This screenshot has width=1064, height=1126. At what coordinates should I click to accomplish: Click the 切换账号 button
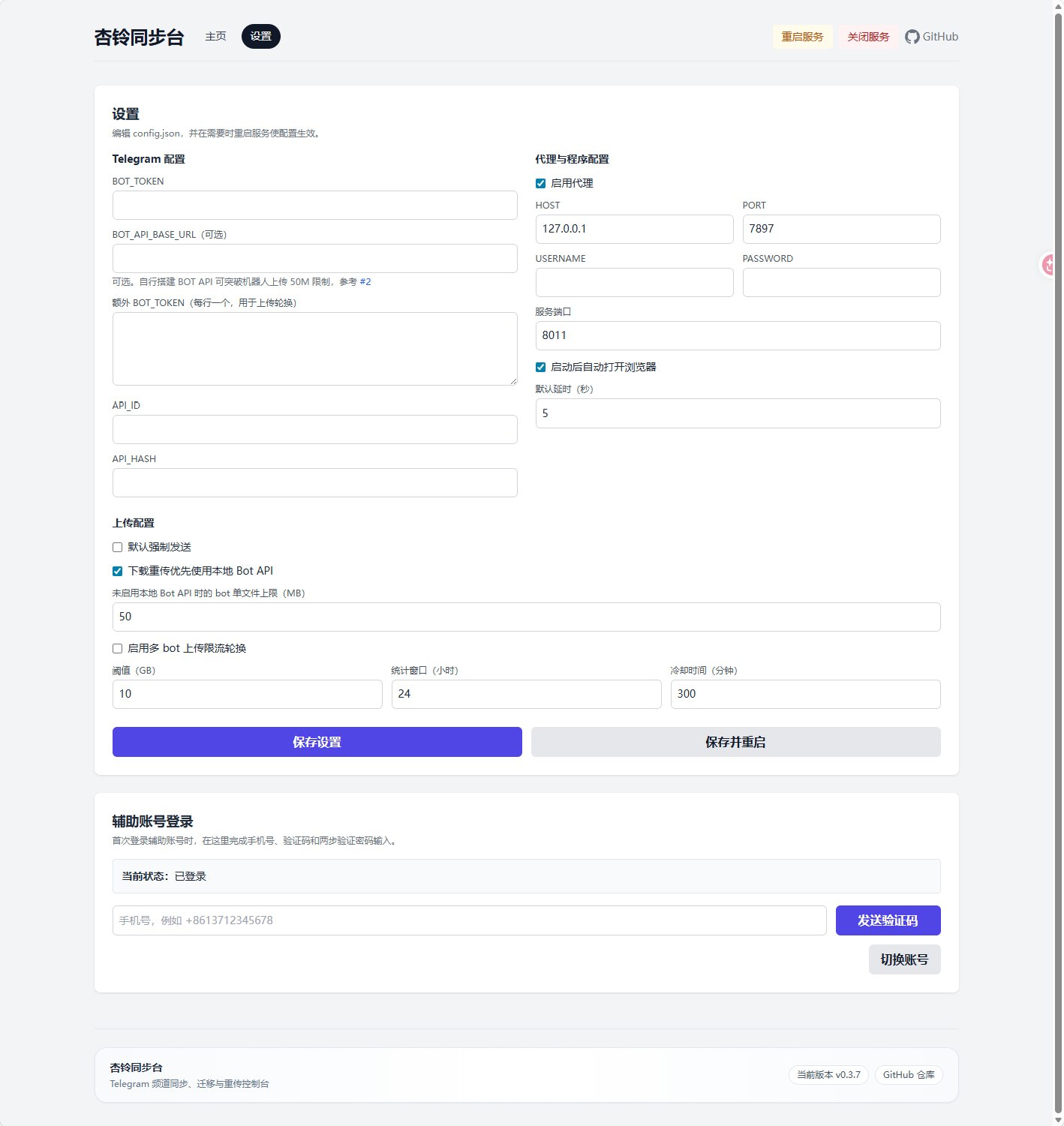tap(904, 959)
